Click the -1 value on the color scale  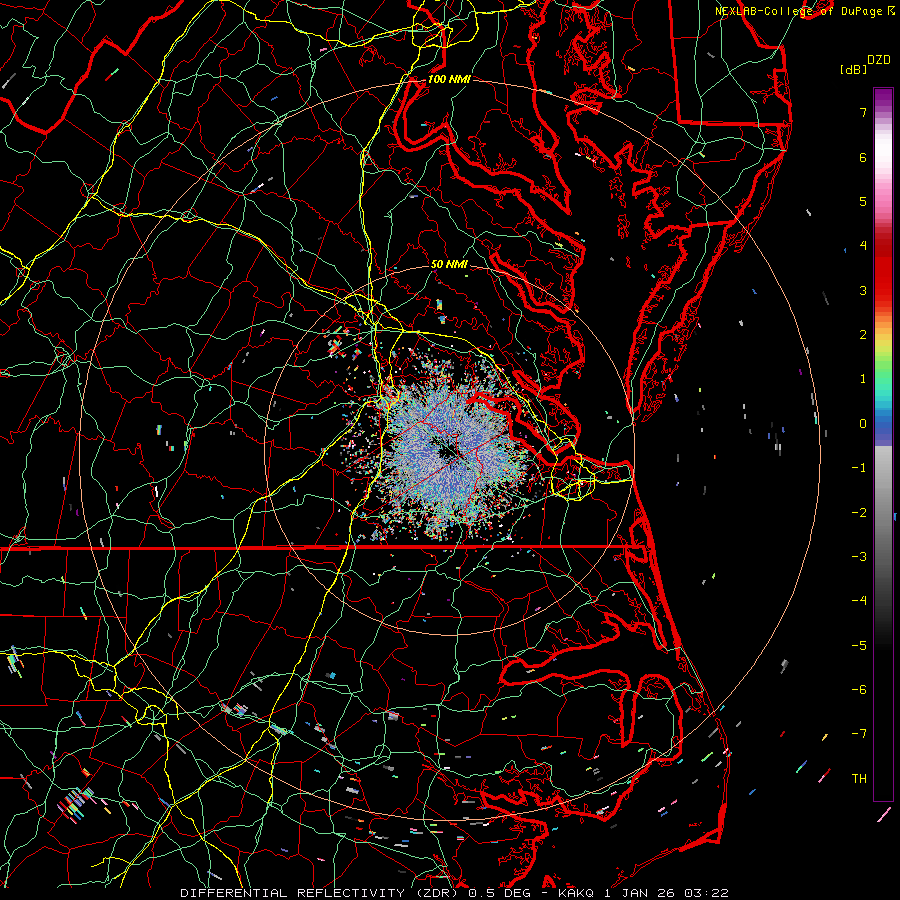[859, 468]
